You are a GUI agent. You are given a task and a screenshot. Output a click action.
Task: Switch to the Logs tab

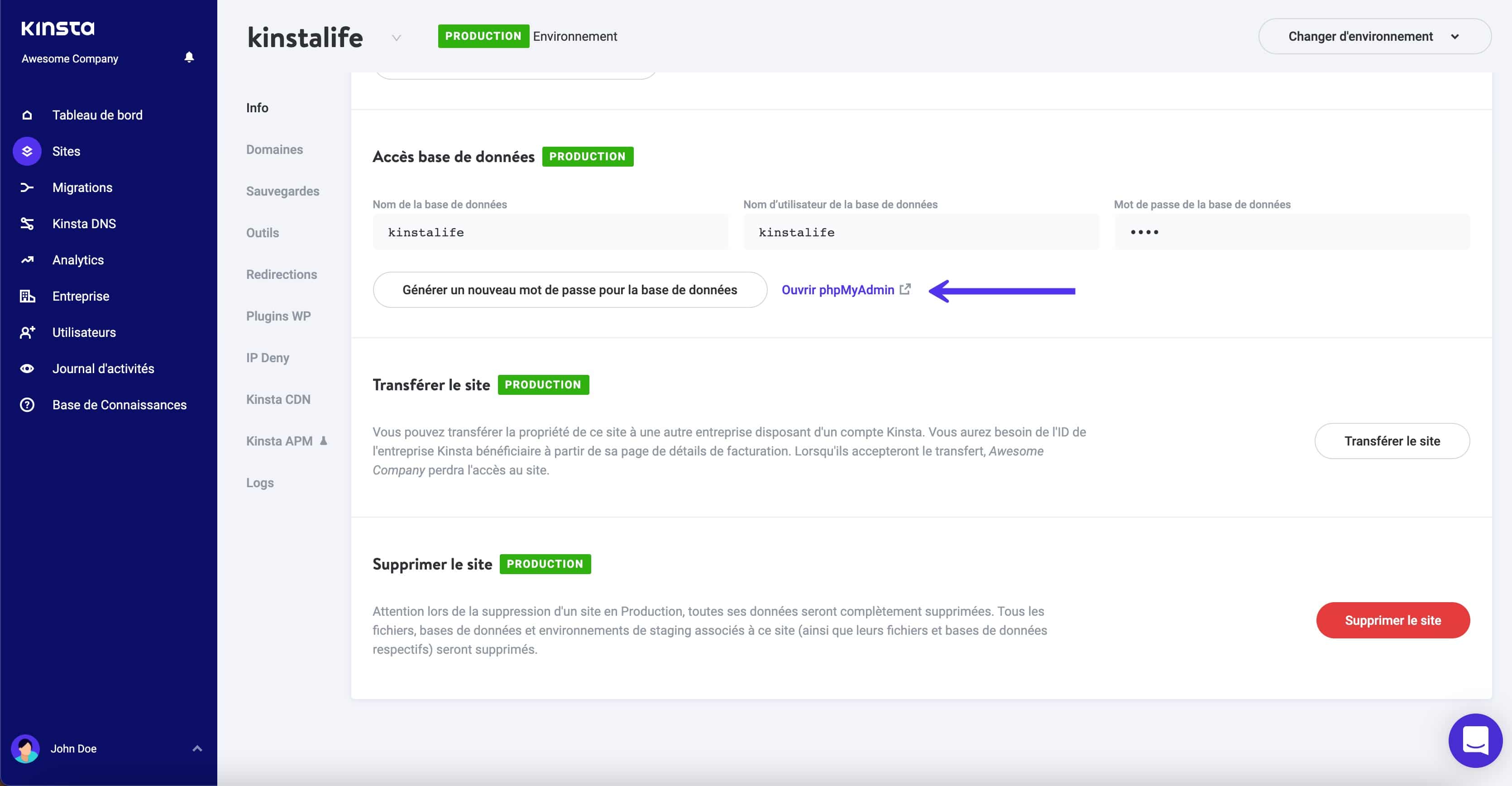[x=260, y=483]
